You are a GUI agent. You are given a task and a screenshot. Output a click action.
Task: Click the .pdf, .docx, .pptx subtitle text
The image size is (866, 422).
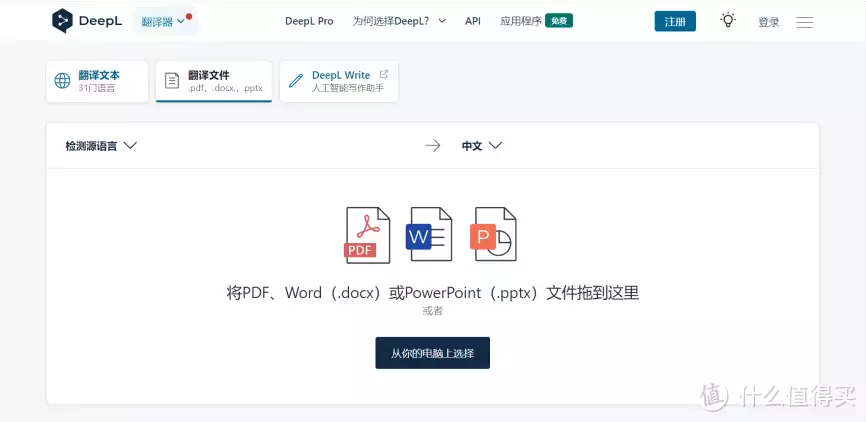225,88
